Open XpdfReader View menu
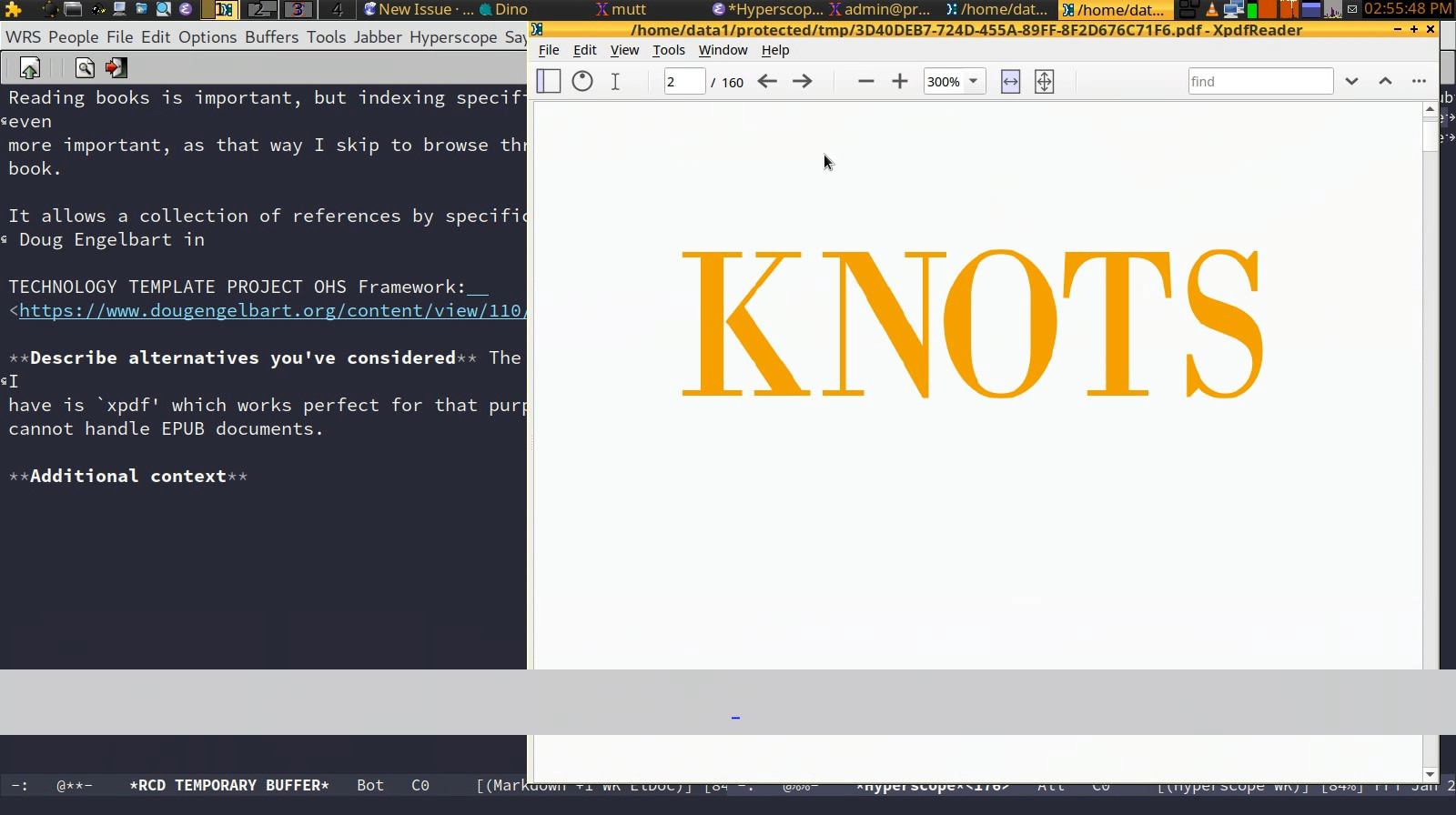 point(624,50)
